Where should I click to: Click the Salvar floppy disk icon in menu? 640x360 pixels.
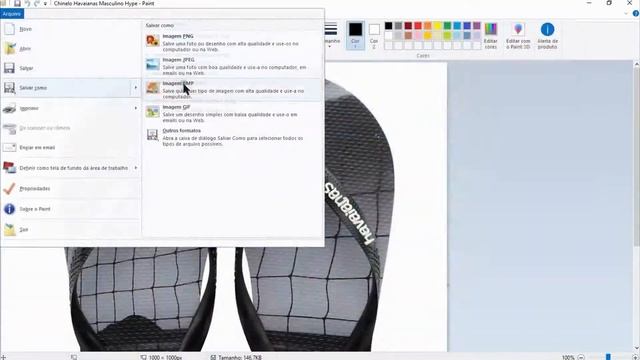click(x=9, y=68)
